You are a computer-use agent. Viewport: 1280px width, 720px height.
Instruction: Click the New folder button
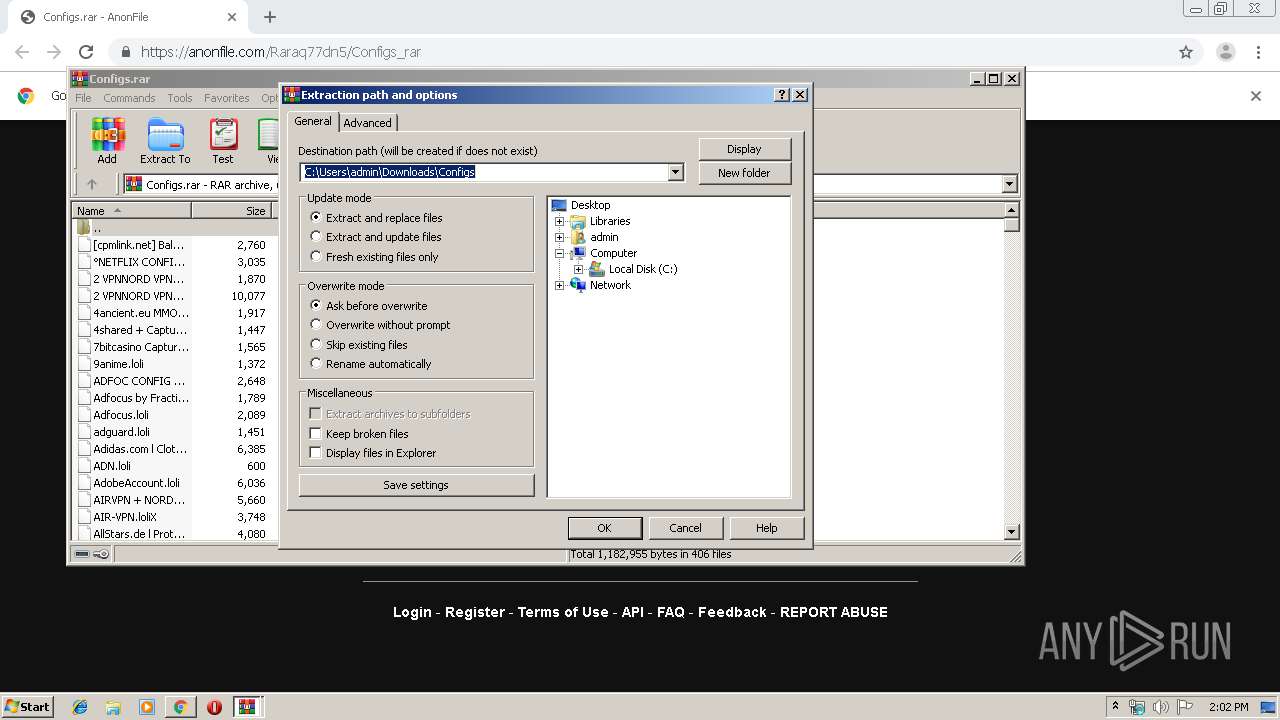click(x=744, y=173)
